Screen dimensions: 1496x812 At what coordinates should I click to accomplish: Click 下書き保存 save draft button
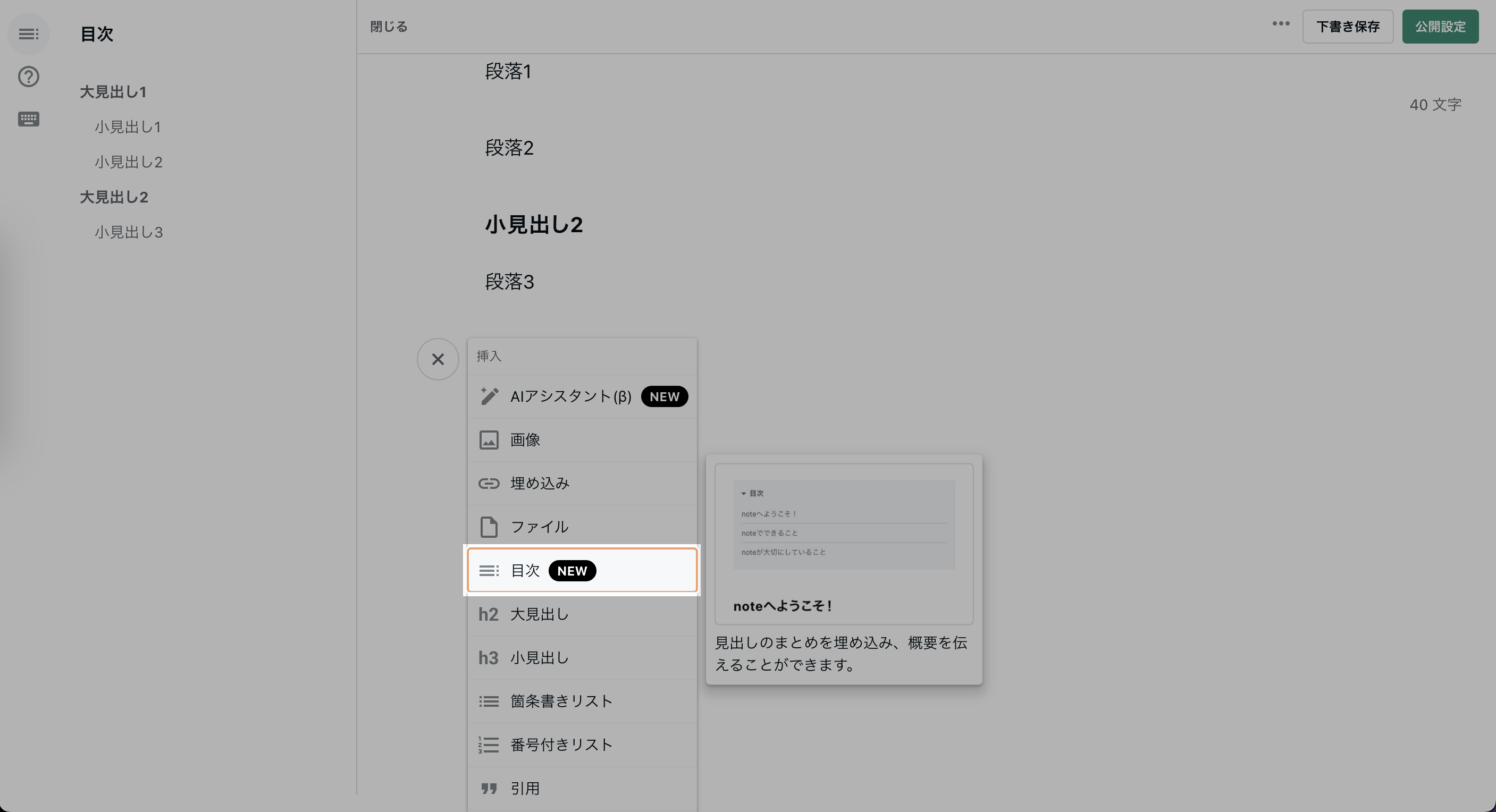(x=1347, y=27)
